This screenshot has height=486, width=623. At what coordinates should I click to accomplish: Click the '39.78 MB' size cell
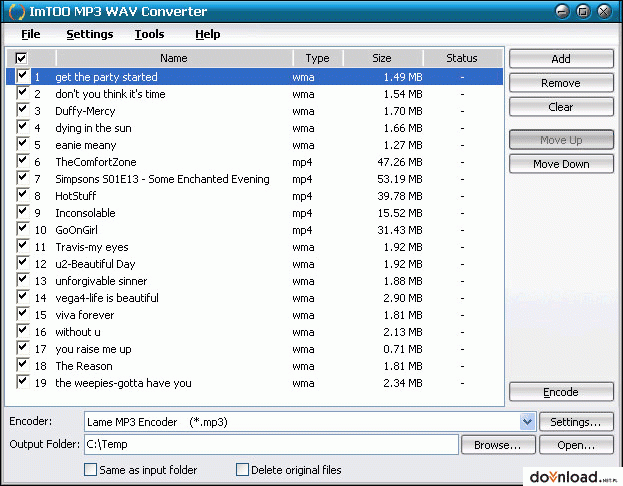pyautogui.click(x=400, y=196)
